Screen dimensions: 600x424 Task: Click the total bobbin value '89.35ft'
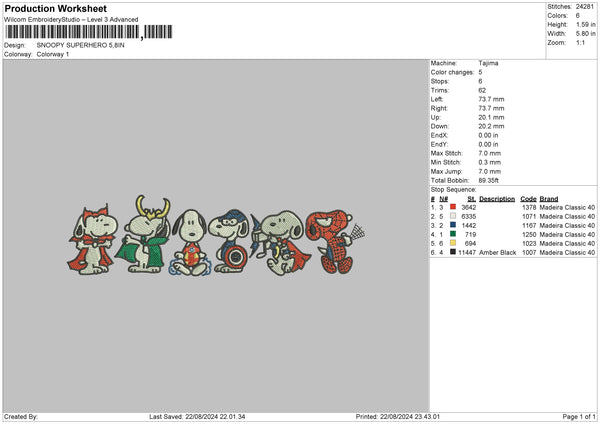point(489,181)
